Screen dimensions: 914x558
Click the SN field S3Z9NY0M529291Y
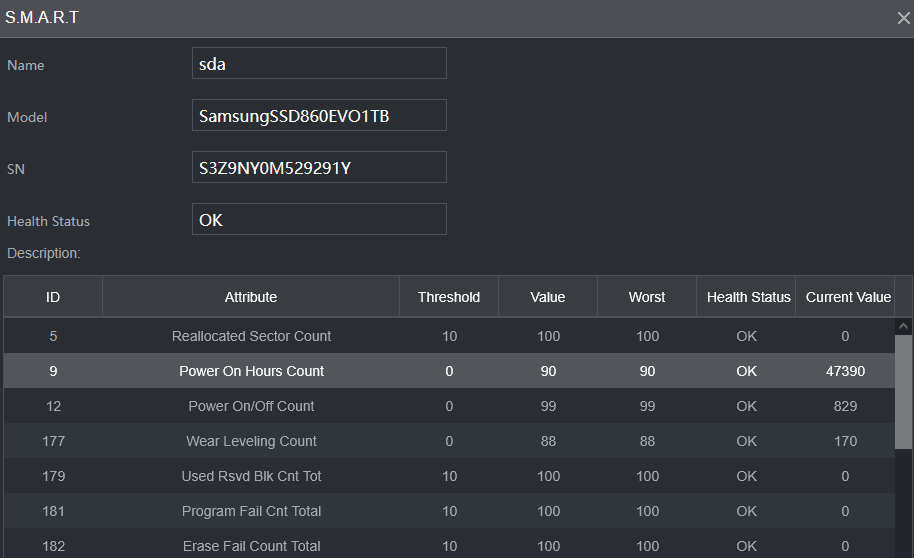coord(319,167)
